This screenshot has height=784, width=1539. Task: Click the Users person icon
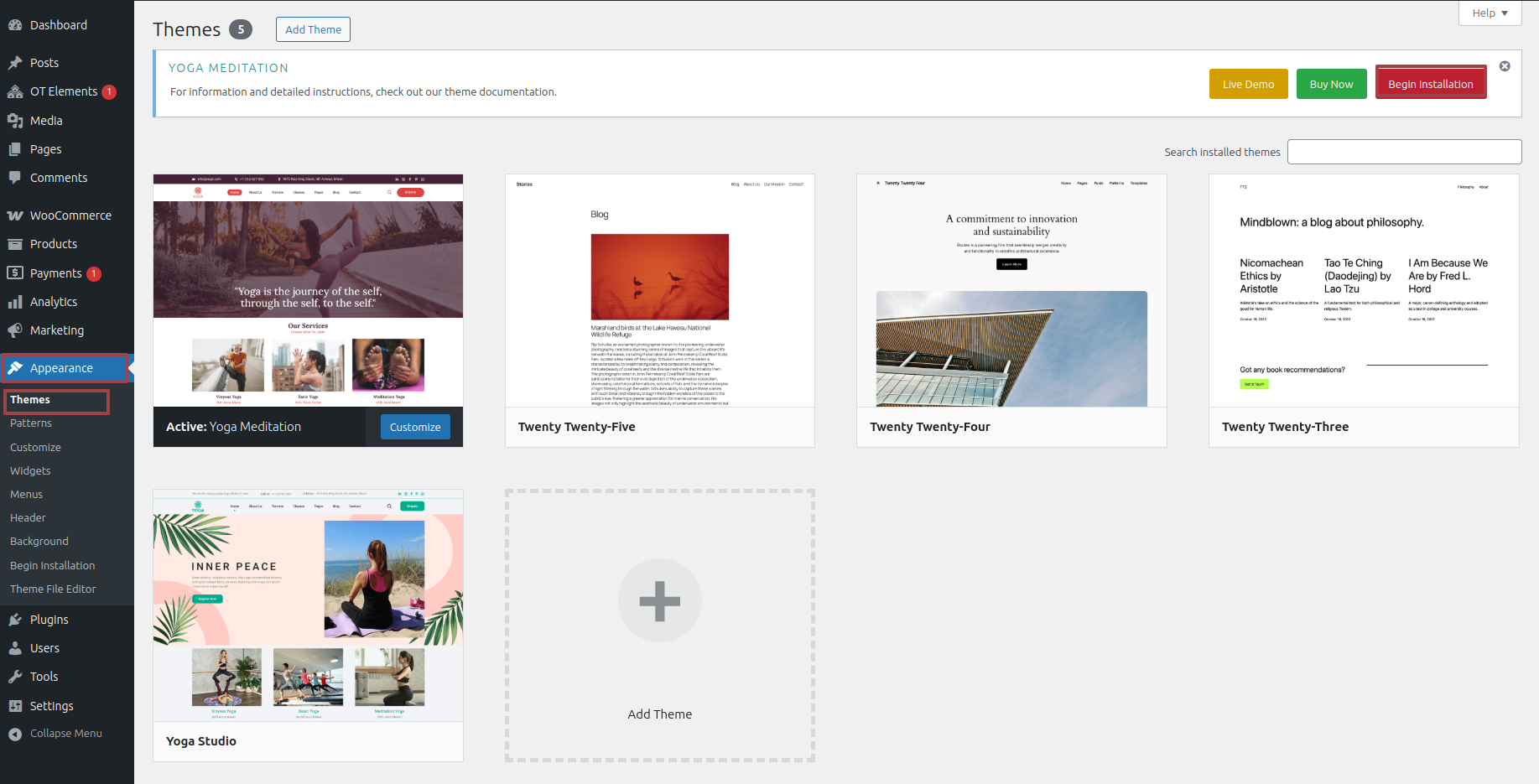point(15,648)
